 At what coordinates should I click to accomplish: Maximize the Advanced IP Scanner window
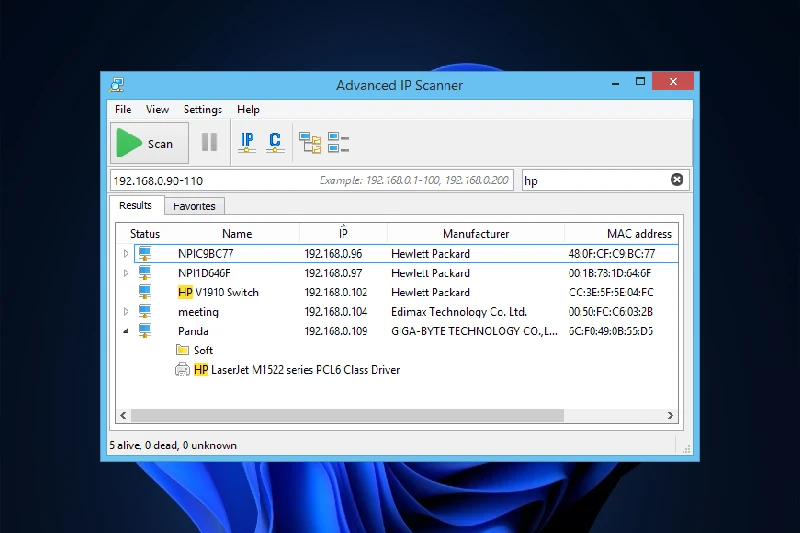640,82
